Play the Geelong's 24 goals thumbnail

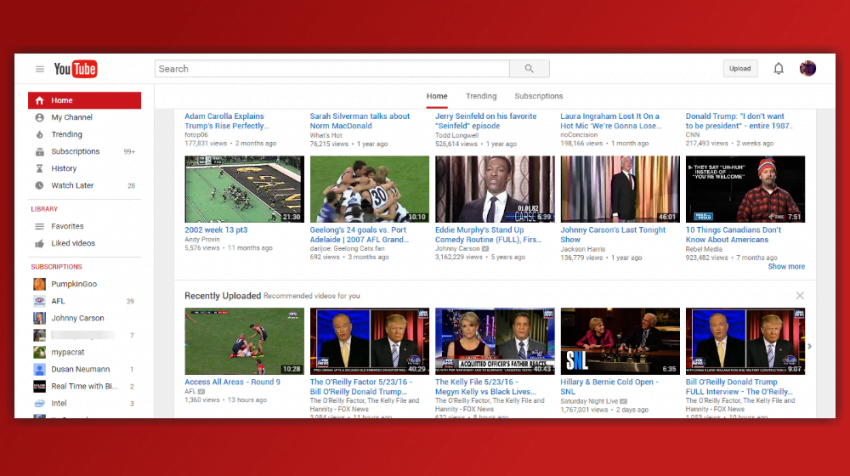point(369,189)
